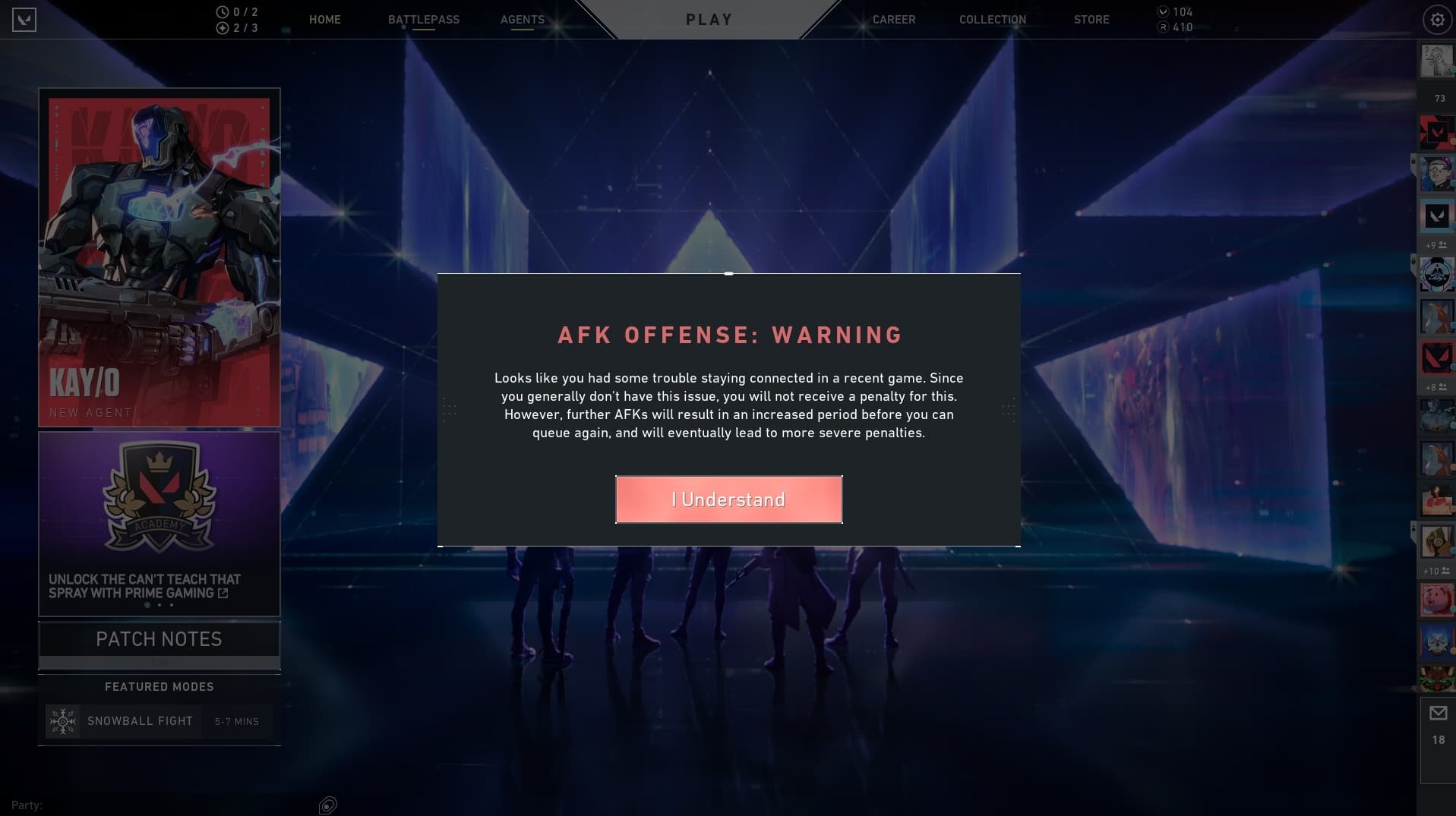The height and width of the screenshot is (816, 1456).
Task: Click the Valorant Points icon beside 104
Action: 1163,12
